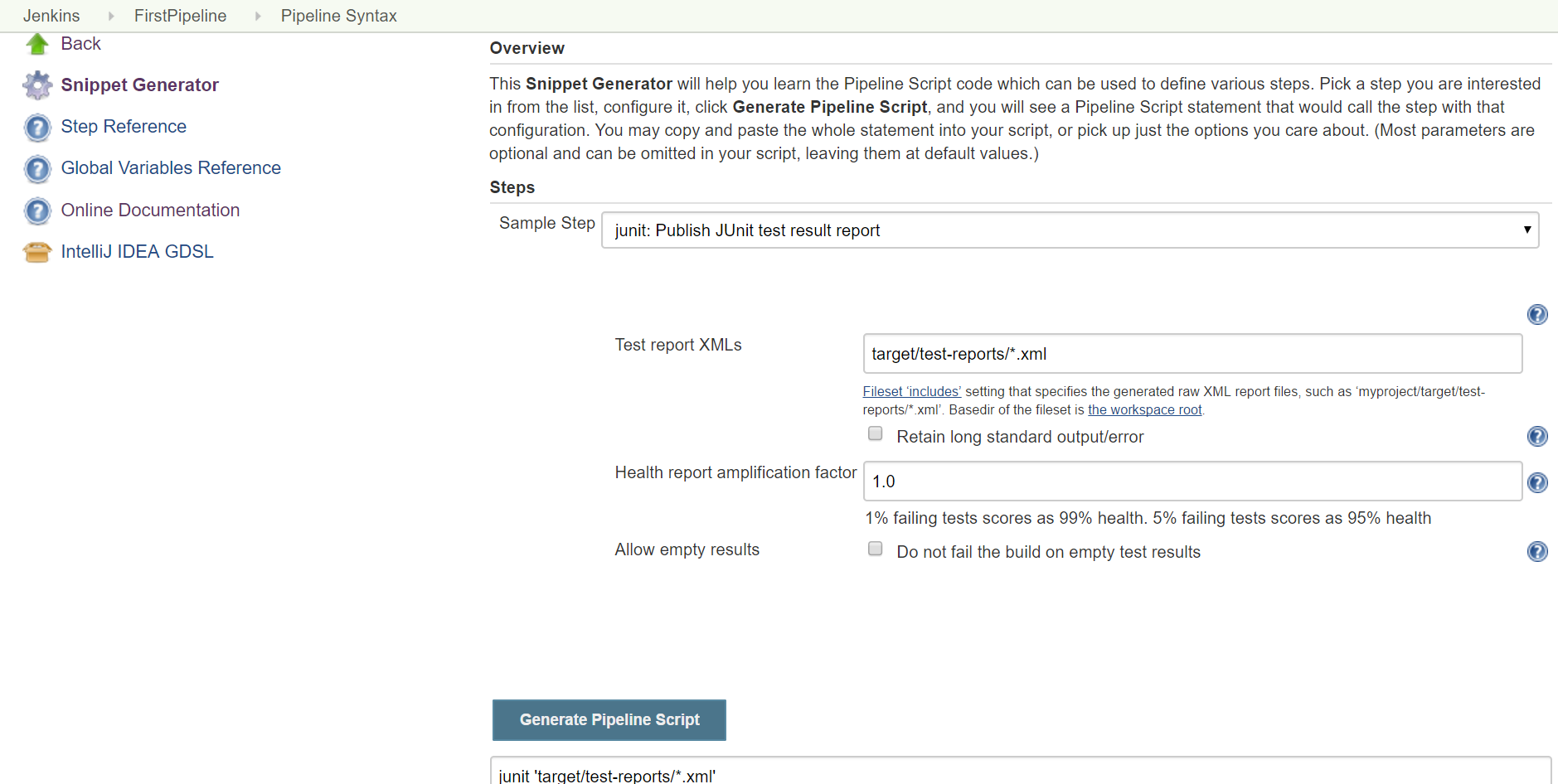
Task: Click the green Back arrow icon
Action: pyautogui.click(x=37, y=44)
